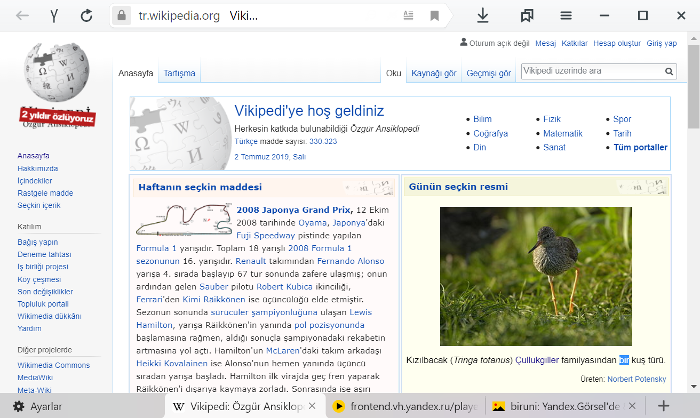Viewport: 700px width, 418px height.
Task: Click the Hesap oluştur link
Action: (617, 43)
